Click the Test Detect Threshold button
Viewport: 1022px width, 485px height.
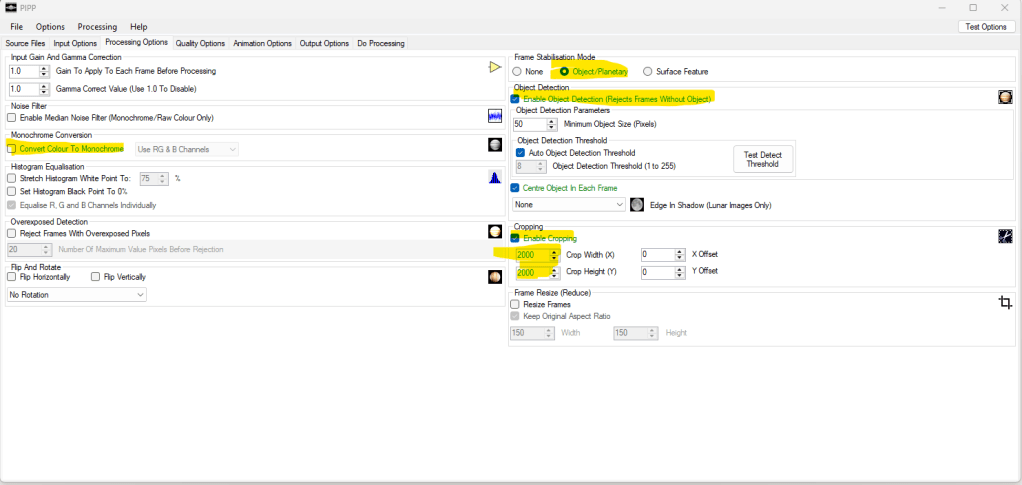click(762, 159)
